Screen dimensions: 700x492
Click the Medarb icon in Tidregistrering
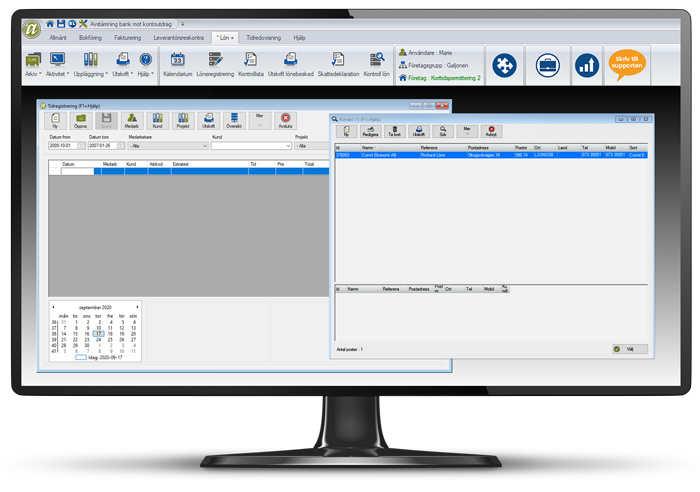(x=132, y=121)
